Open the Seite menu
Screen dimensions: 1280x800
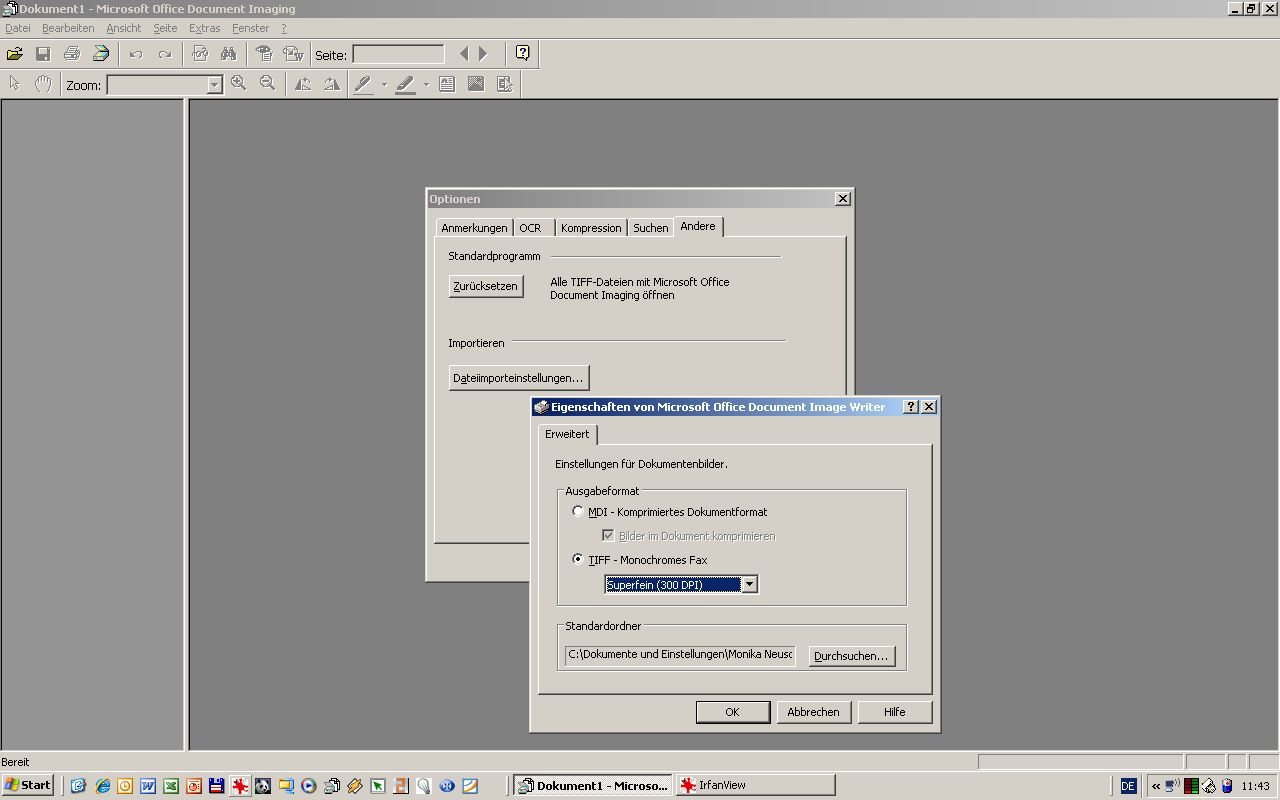click(x=165, y=28)
